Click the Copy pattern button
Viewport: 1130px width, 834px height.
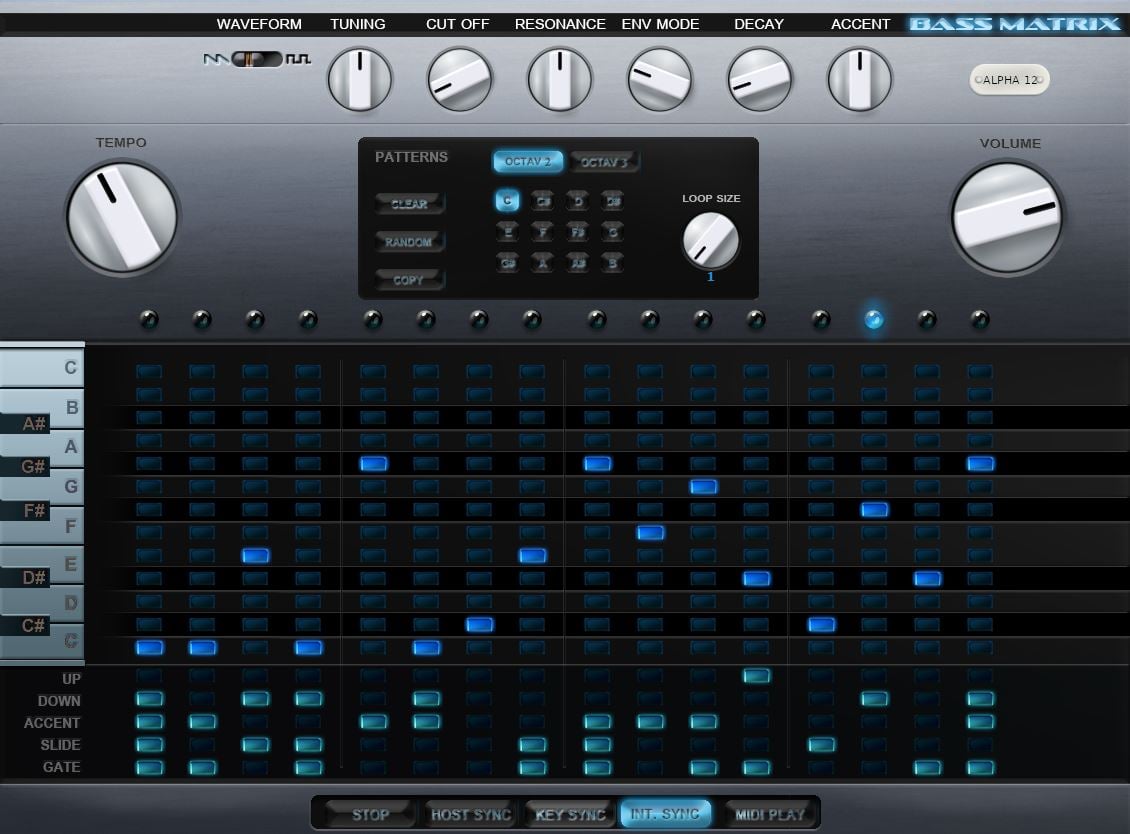pos(409,280)
